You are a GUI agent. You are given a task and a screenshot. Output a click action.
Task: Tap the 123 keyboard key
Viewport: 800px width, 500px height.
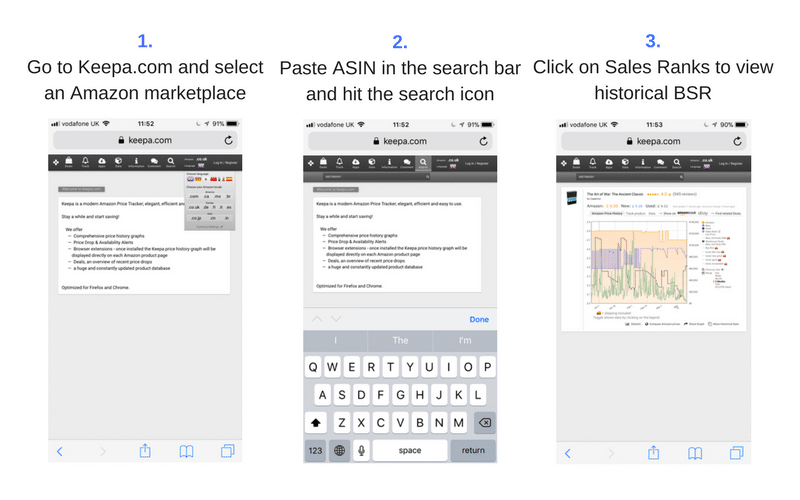315,450
